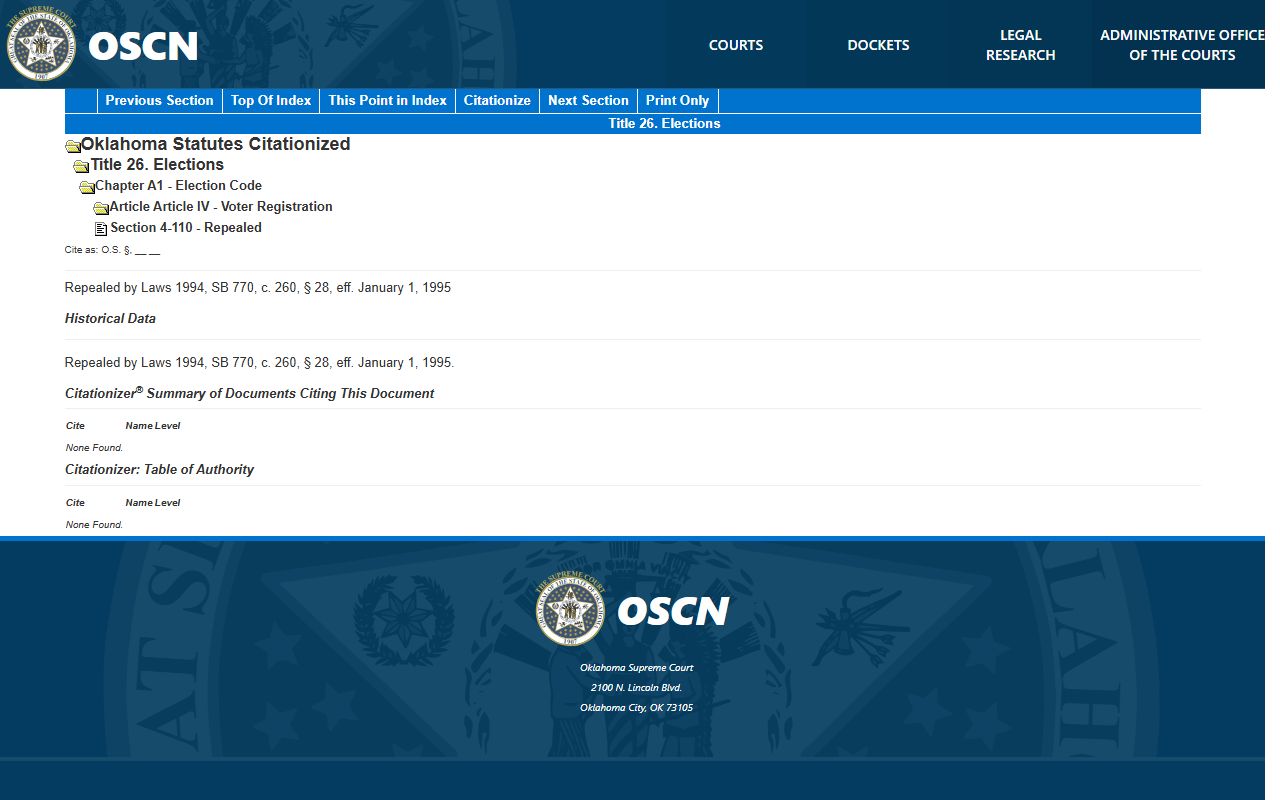The width and height of the screenshot is (1280, 800).
Task: Open Chapter A1 - Election Code link
Action: [178, 186]
